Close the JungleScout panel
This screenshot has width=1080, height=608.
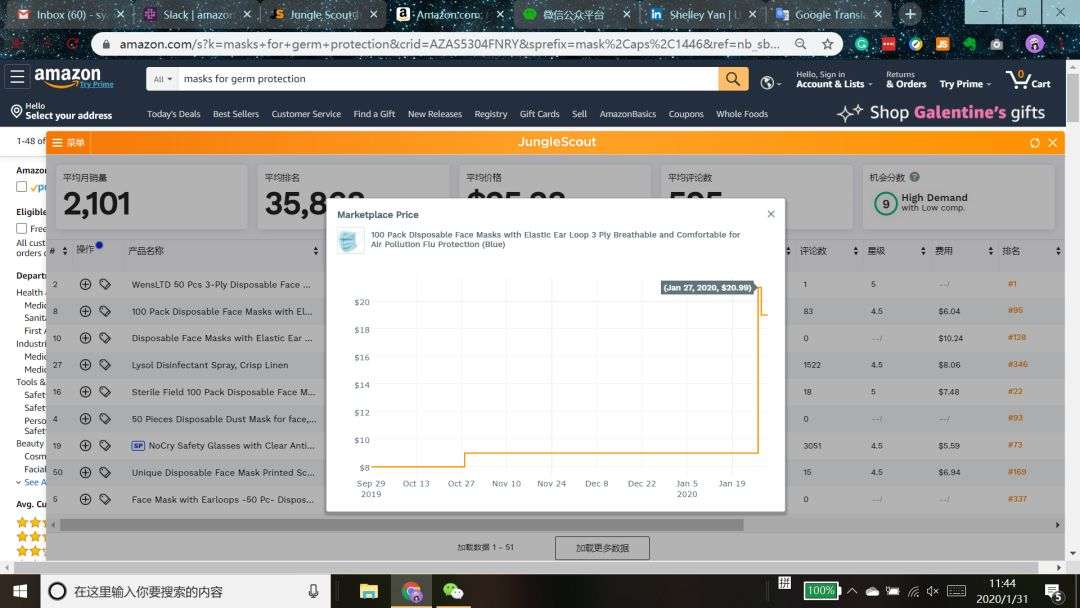(x=1052, y=143)
